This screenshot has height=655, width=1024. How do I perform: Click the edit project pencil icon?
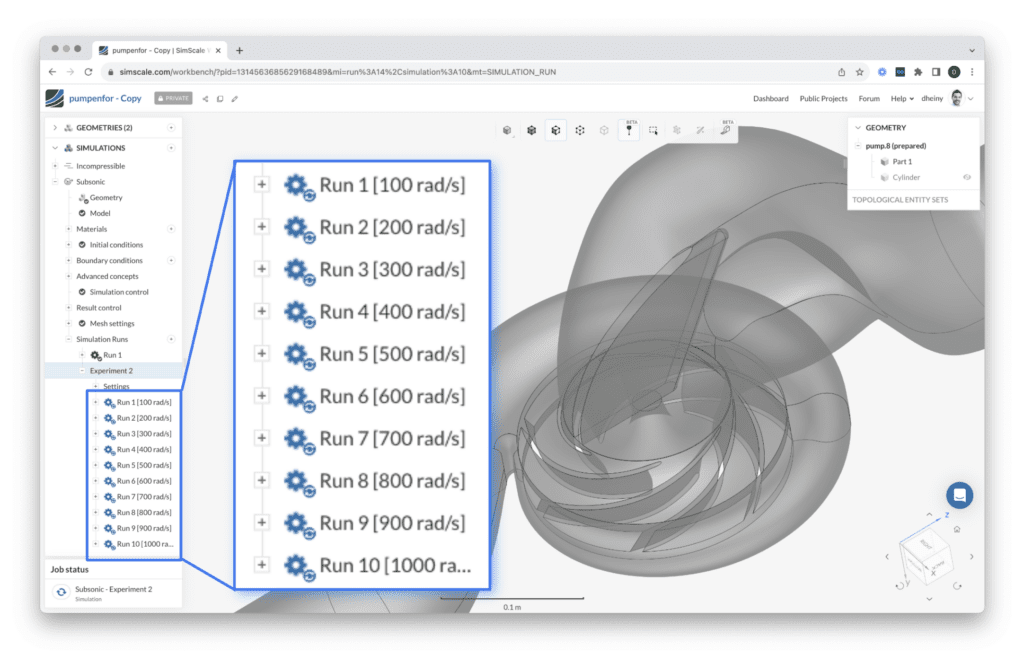click(235, 98)
